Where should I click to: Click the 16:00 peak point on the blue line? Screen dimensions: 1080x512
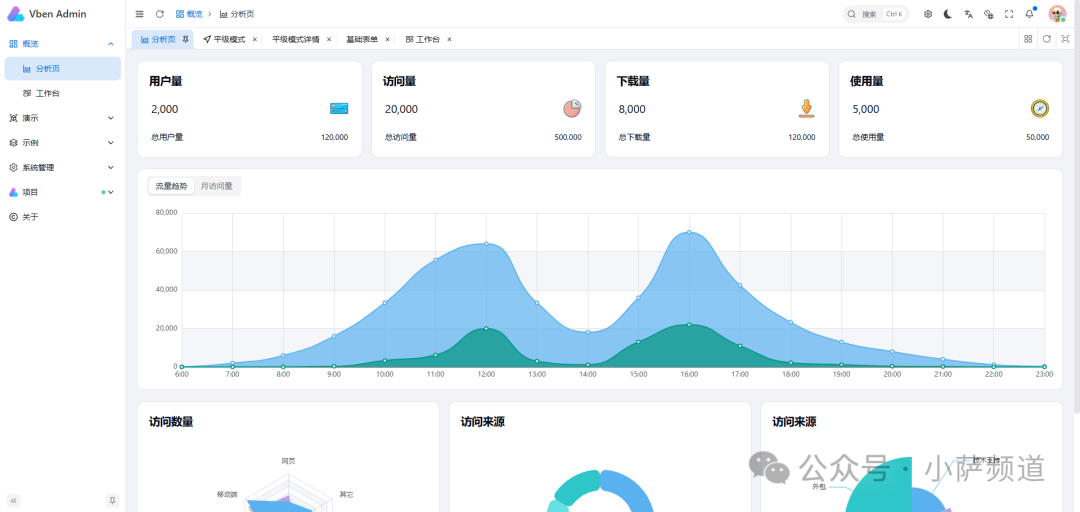[689, 232]
